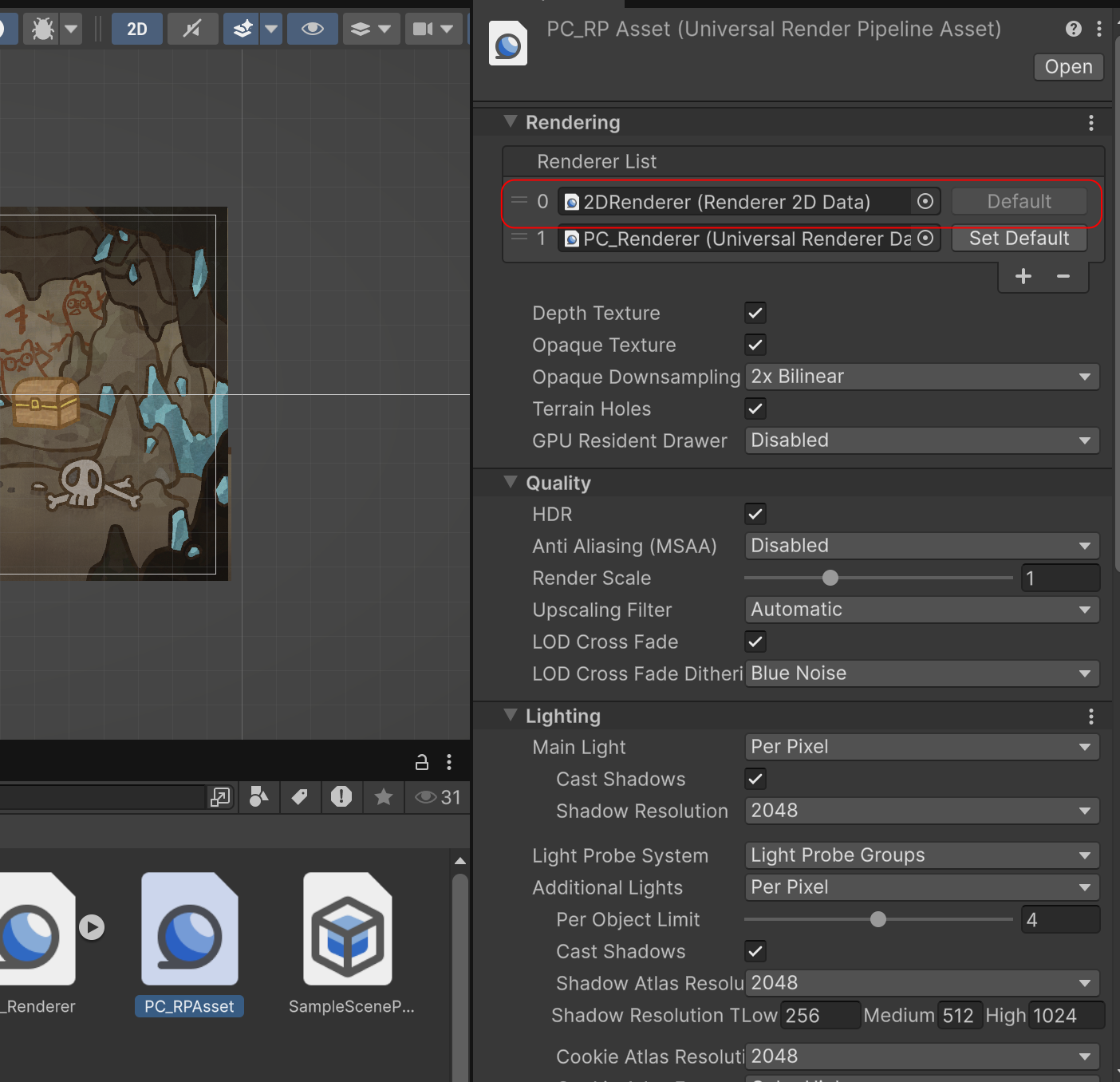This screenshot has width=1120, height=1082.
Task: Open the GPU Resident Drawer dropdown
Action: click(922, 440)
